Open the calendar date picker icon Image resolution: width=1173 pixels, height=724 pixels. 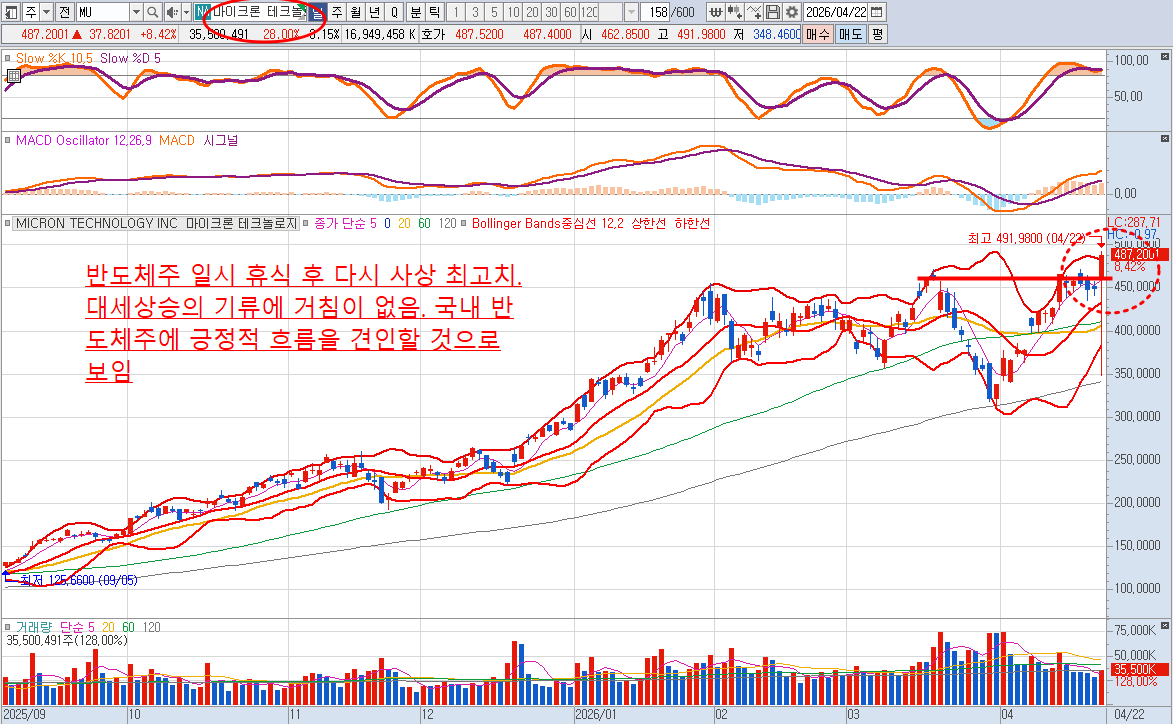877,12
